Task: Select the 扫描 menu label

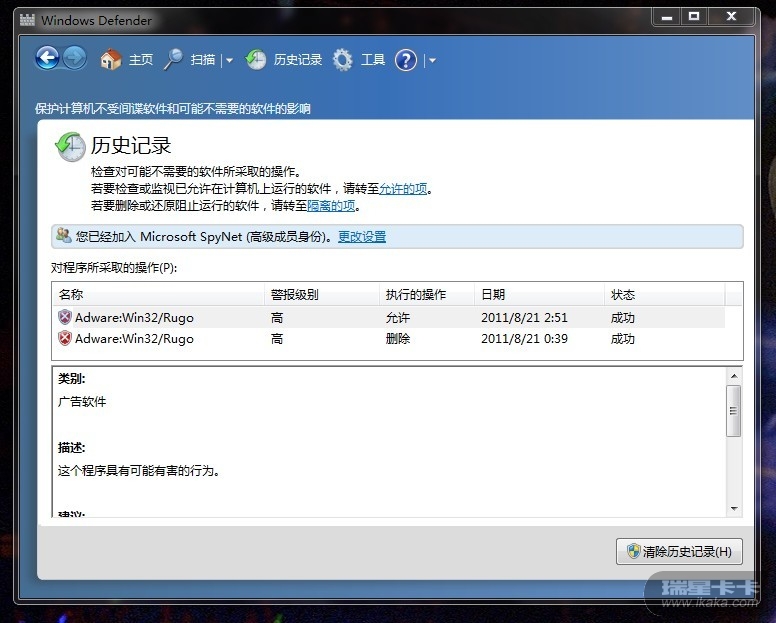Action: [203, 60]
